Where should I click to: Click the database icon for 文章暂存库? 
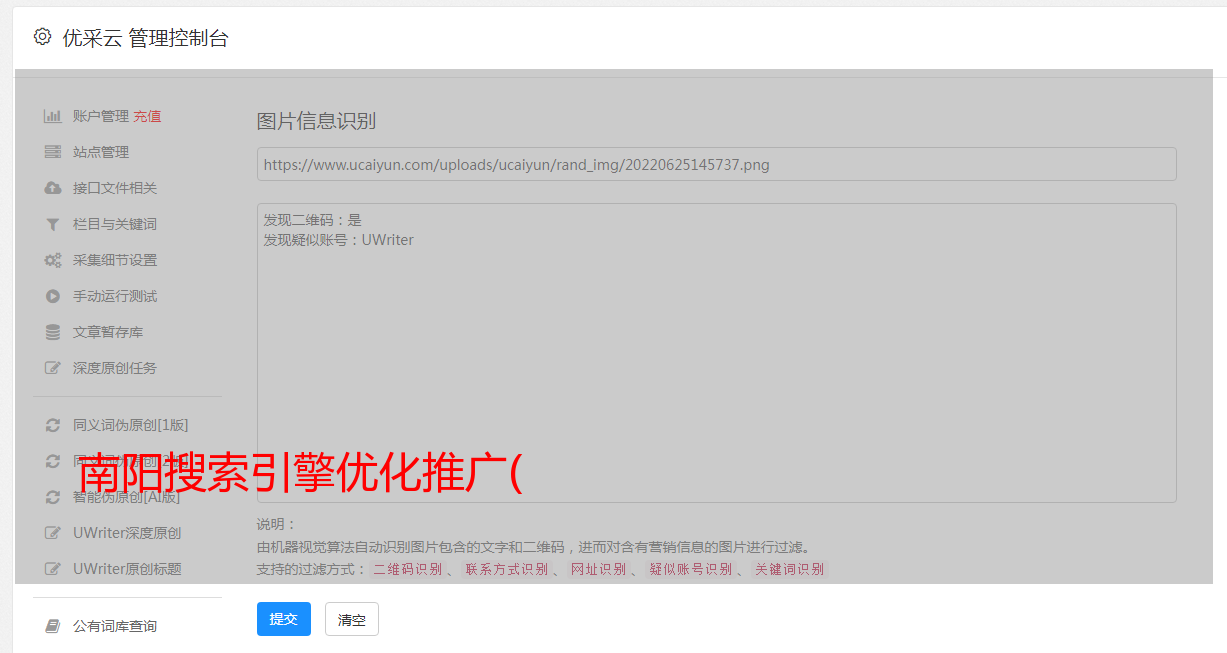pyautogui.click(x=53, y=332)
